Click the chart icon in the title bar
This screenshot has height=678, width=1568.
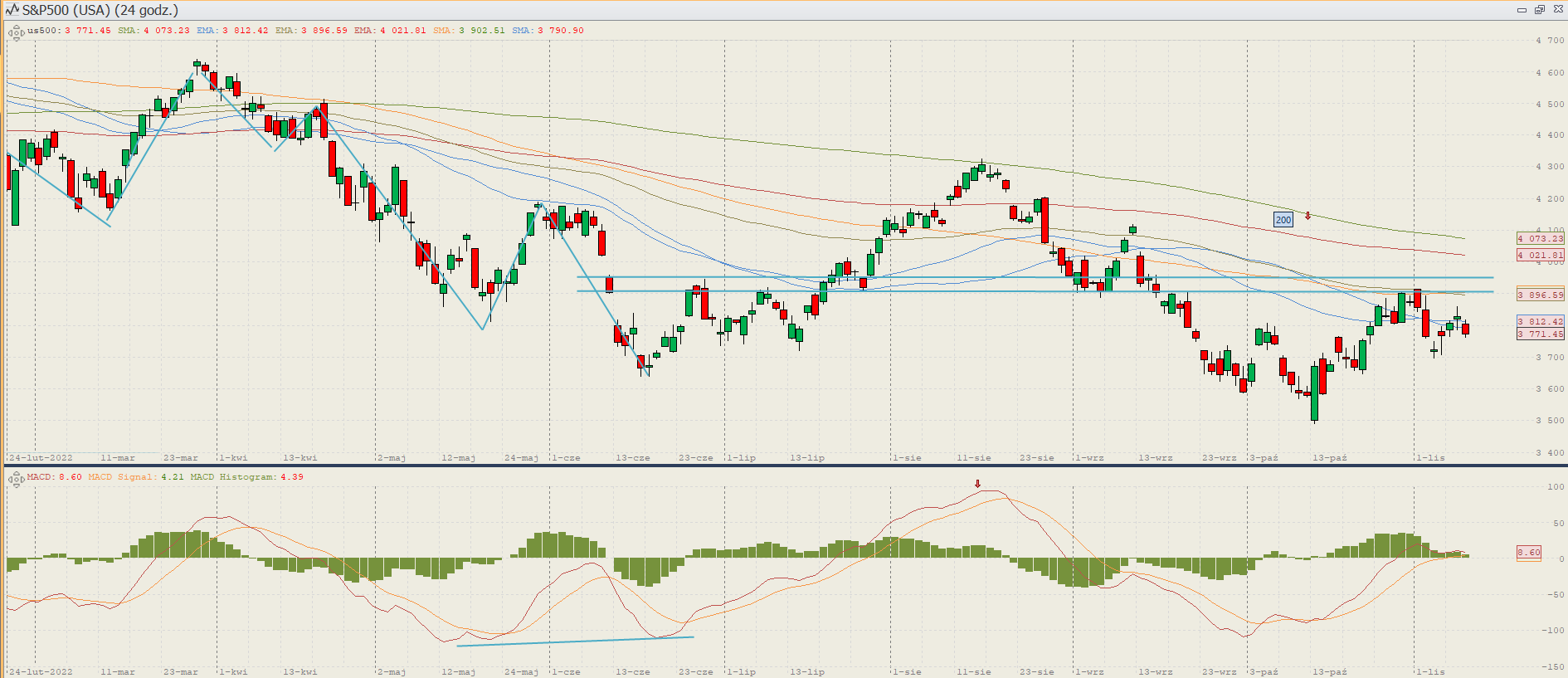click(x=12, y=10)
